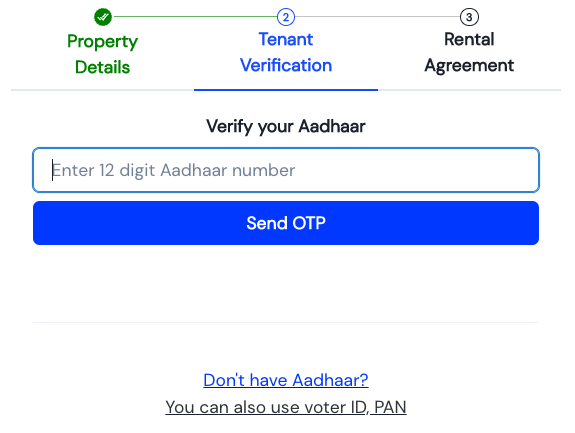Select the step 2 circle icon
575x433 pixels.
[286, 17]
